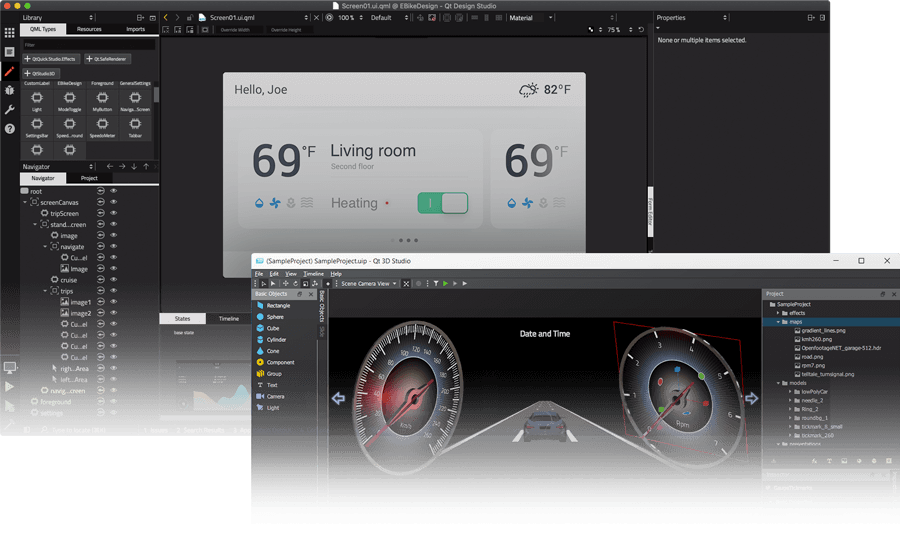Click the Help question mark icon
The height and width of the screenshot is (544, 900).
point(9,129)
